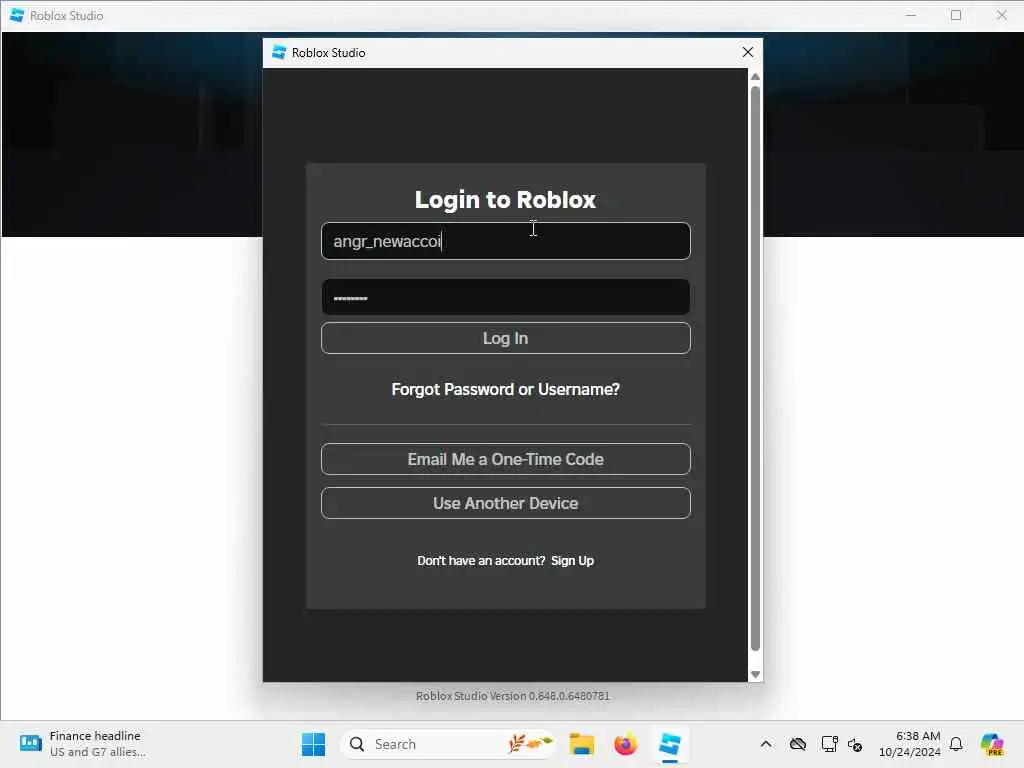Follow the Sign Up link
This screenshot has width=1024, height=768.
(572, 561)
